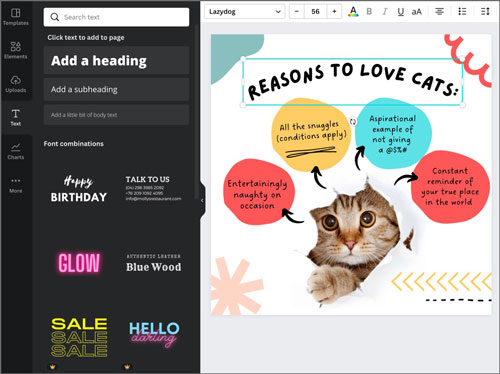500x374 pixels.
Task: Open the line spacing options
Action: pos(485,12)
